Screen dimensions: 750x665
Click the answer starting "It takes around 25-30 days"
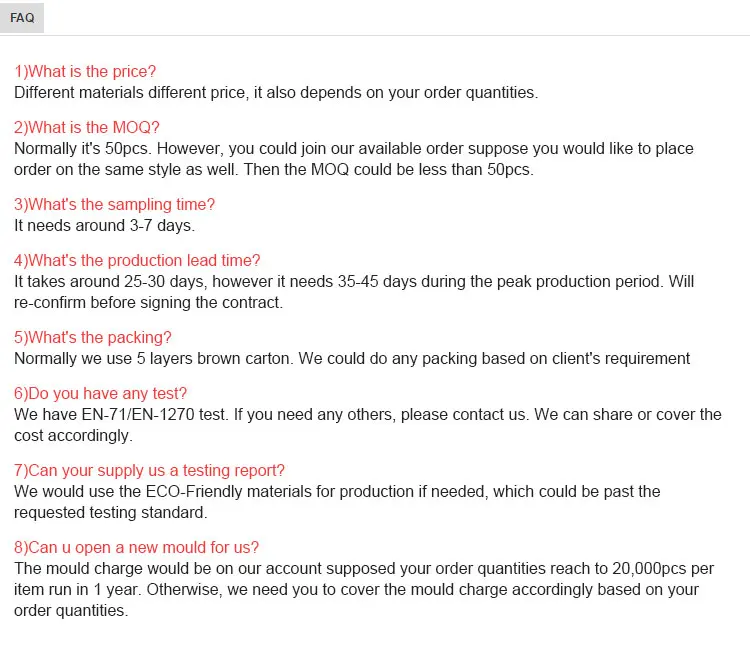point(353,282)
